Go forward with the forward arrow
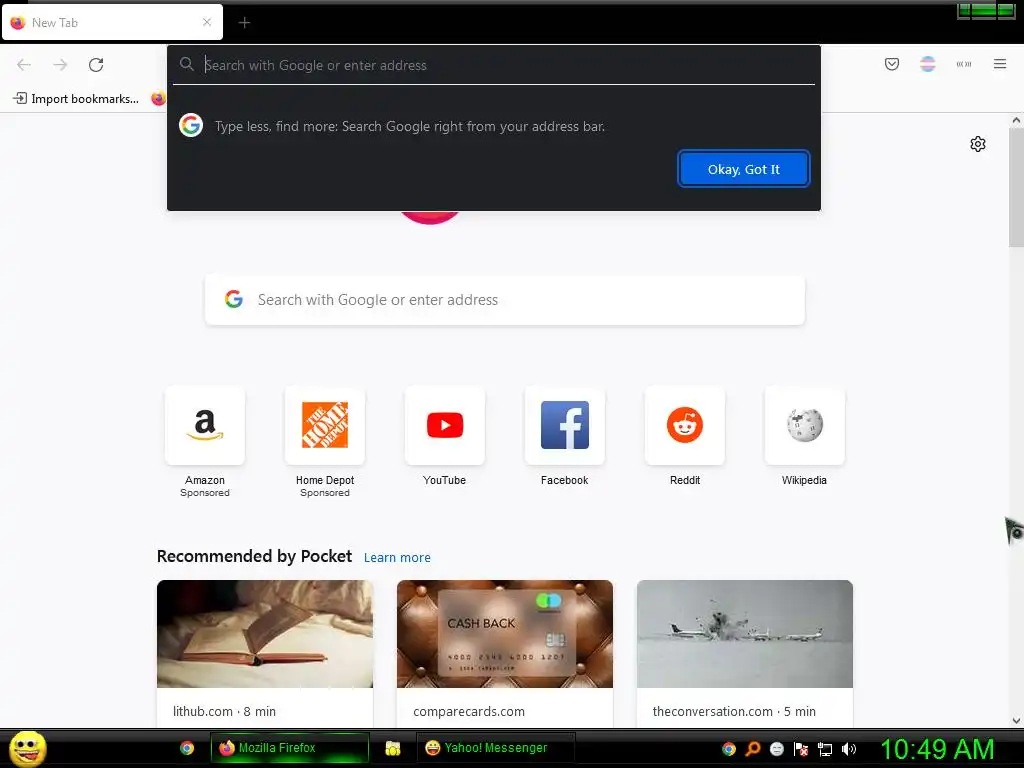This screenshot has height=768, width=1024. click(x=60, y=65)
